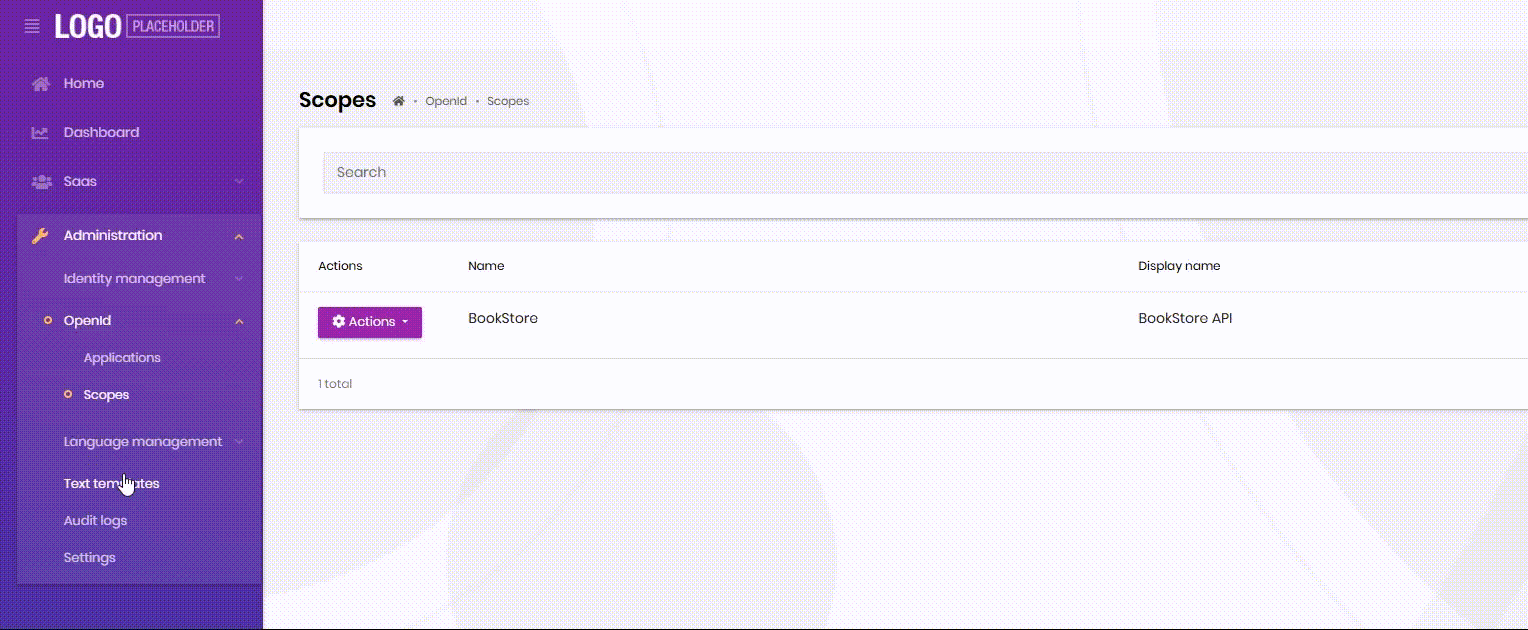Select the BookStore name cell

[x=503, y=319]
